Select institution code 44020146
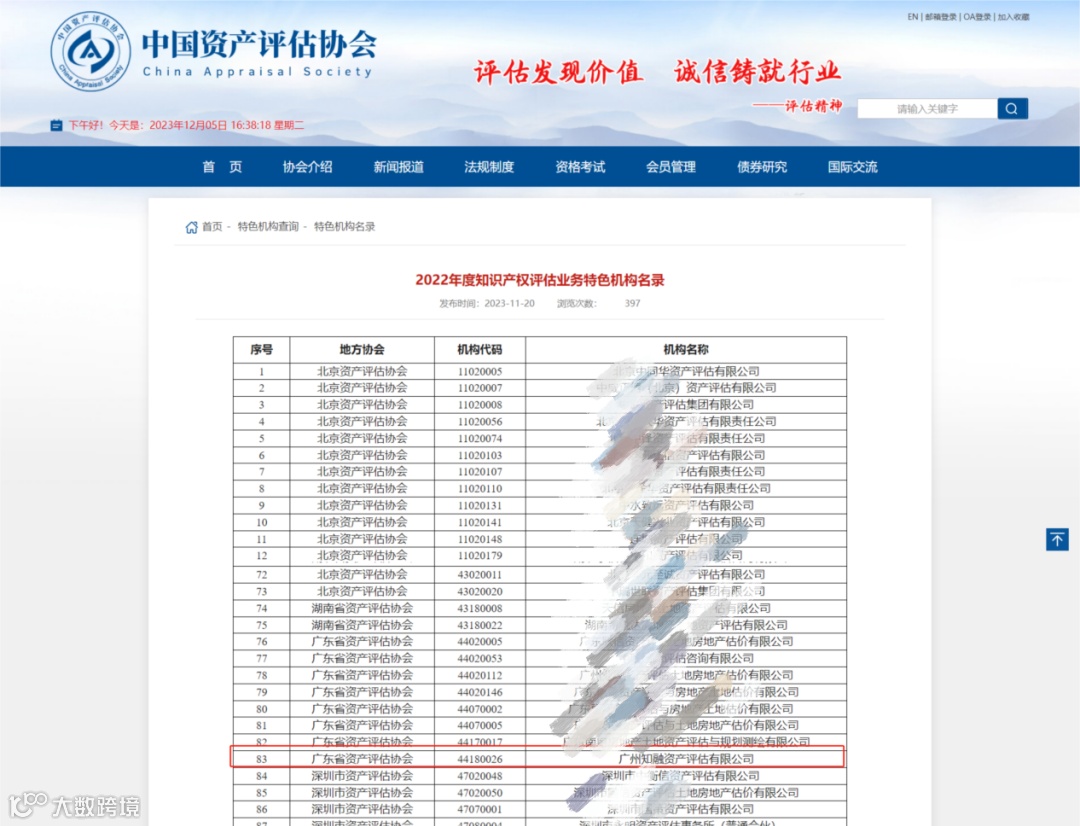 tap(479, 692)
